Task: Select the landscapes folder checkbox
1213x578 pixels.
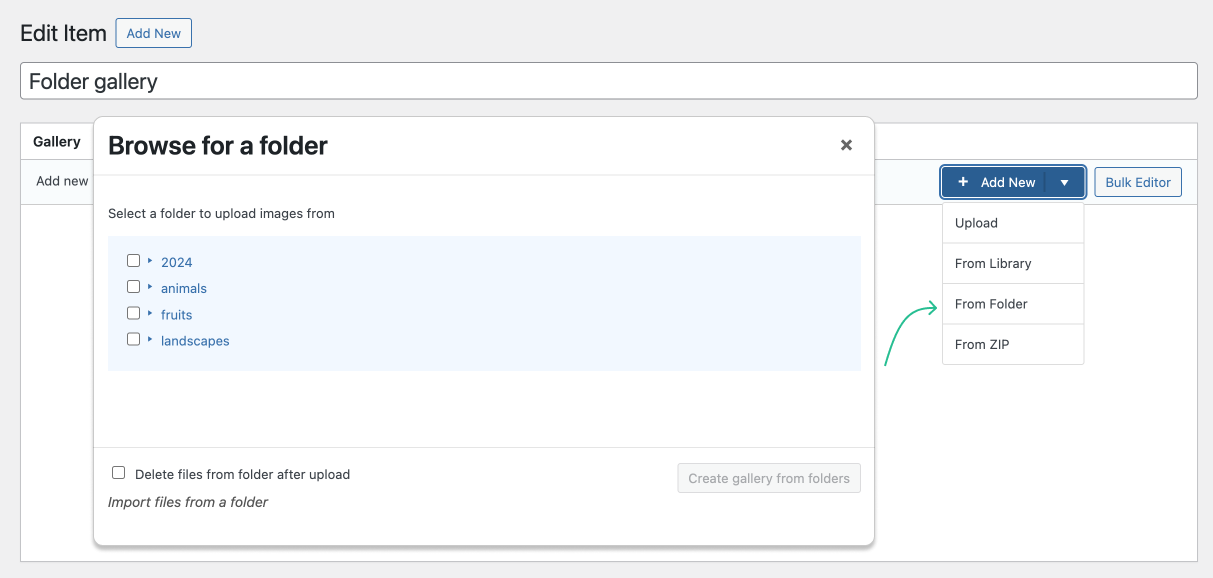Action: click(x=134, y=339)
